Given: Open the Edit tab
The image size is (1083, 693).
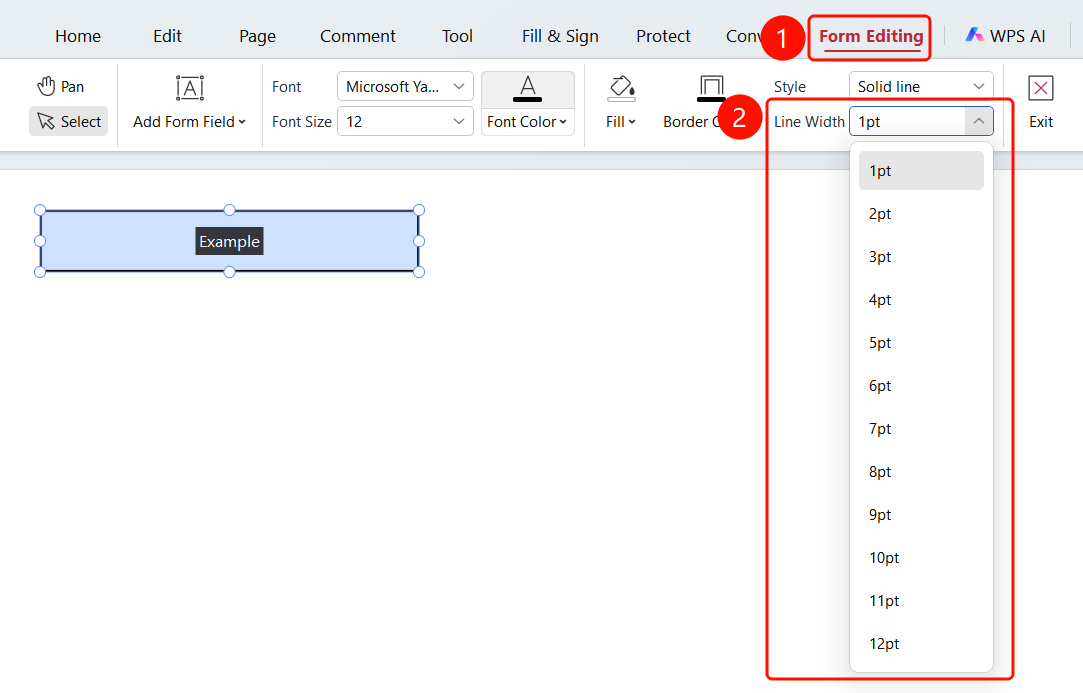Looking at the screenshot, I should click(167, 36).
